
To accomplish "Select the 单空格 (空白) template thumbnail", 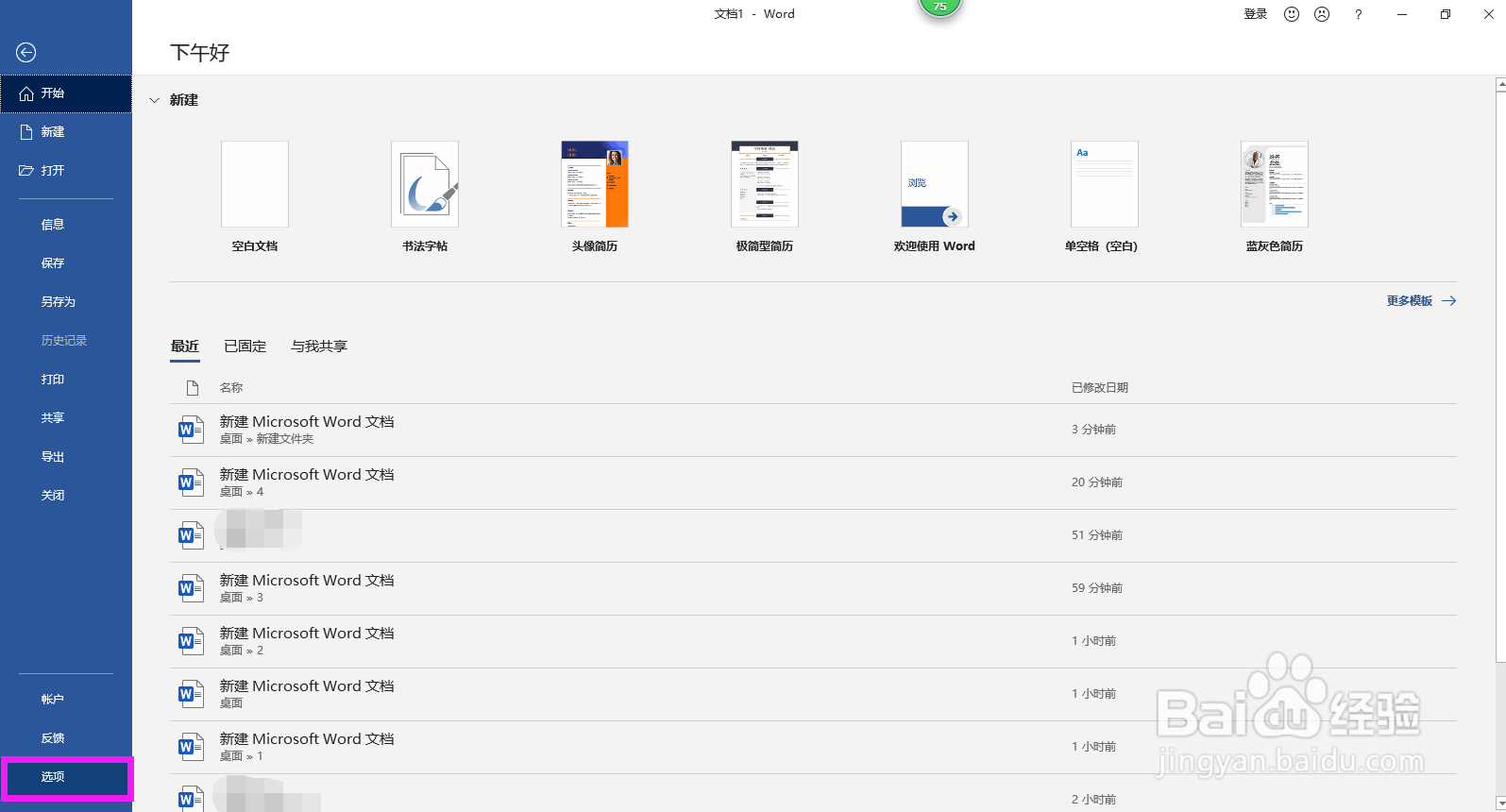I will coord(1105,184).
